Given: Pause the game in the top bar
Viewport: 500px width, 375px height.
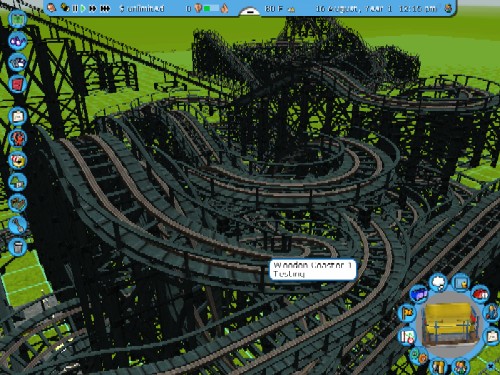Looking at the screenshot, I should click(x=75, y=8).
